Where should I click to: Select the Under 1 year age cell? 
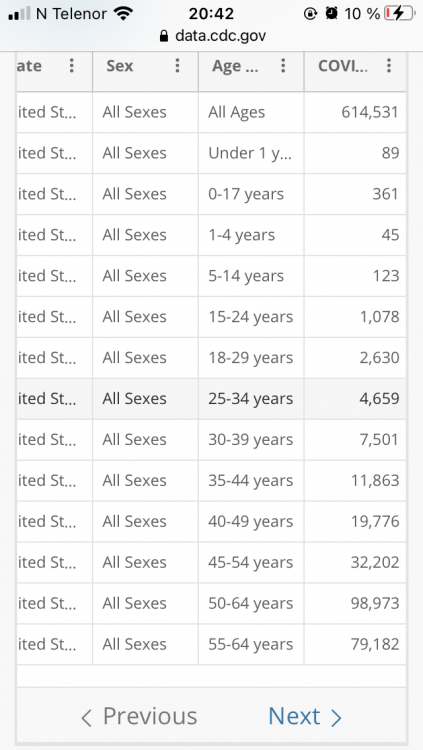click(251, 153)
